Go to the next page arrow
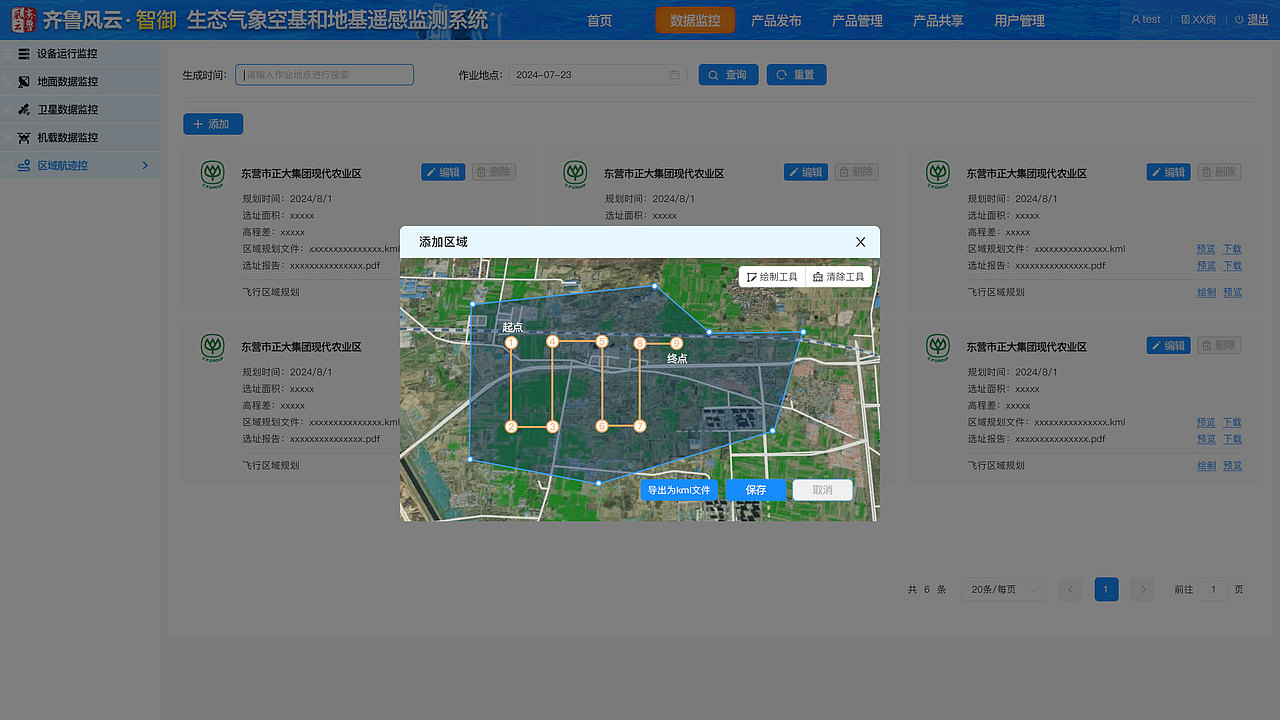Screen dimensions: 1280x720 pos(1142,589)
